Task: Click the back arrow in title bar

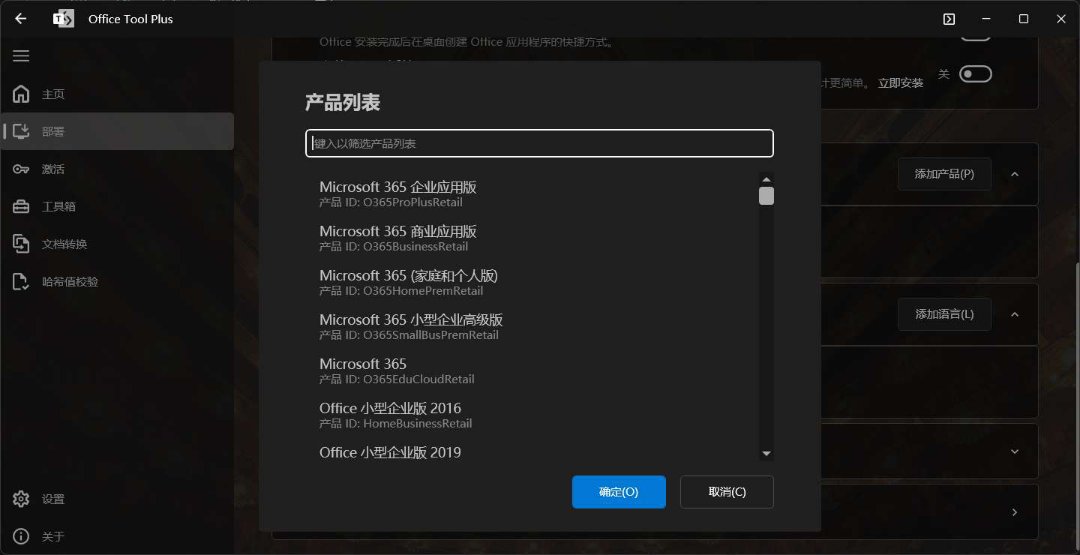Action: pyautogui.click(x=20, y=19)
